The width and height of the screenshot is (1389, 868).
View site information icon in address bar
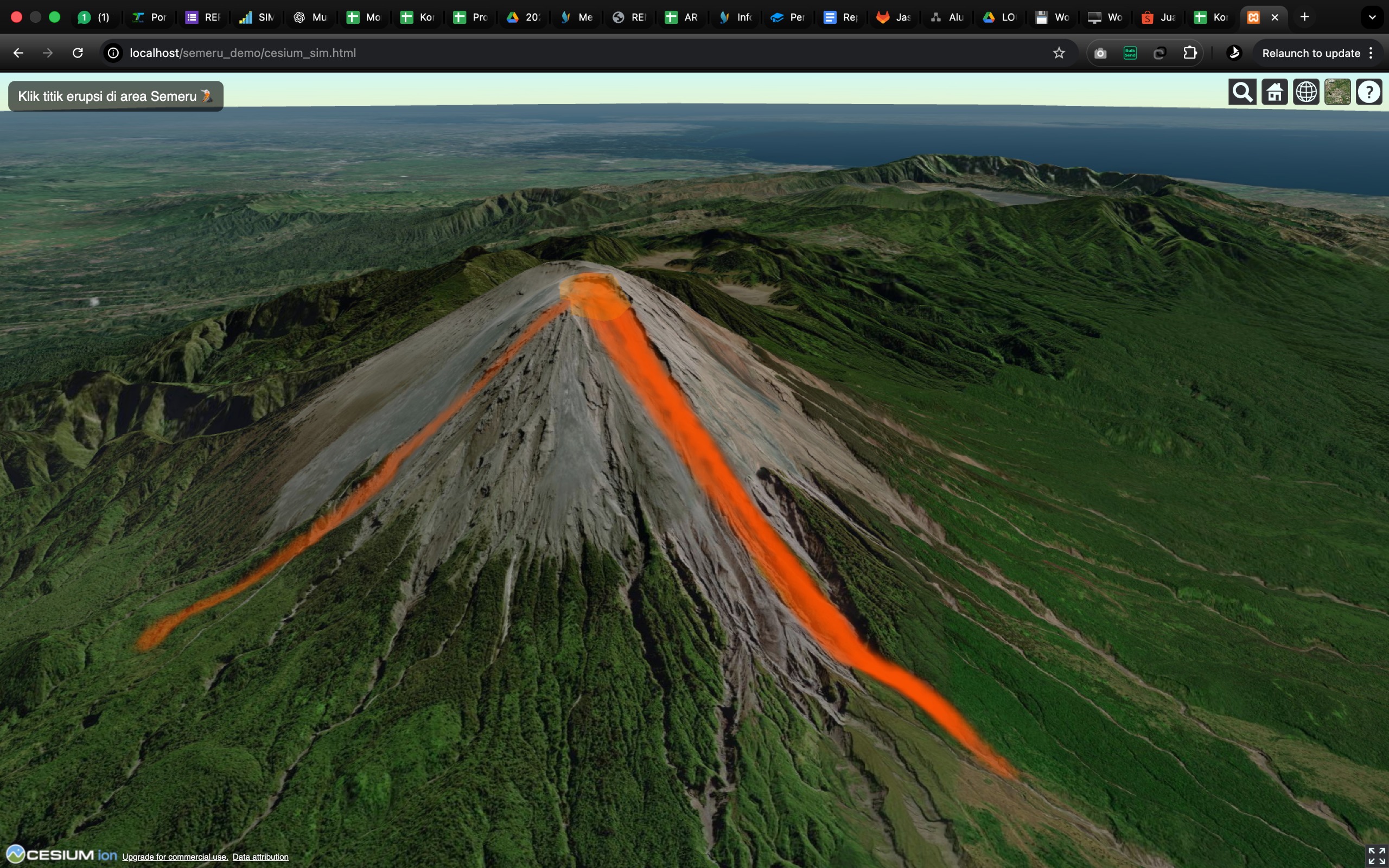coord(113,53)
